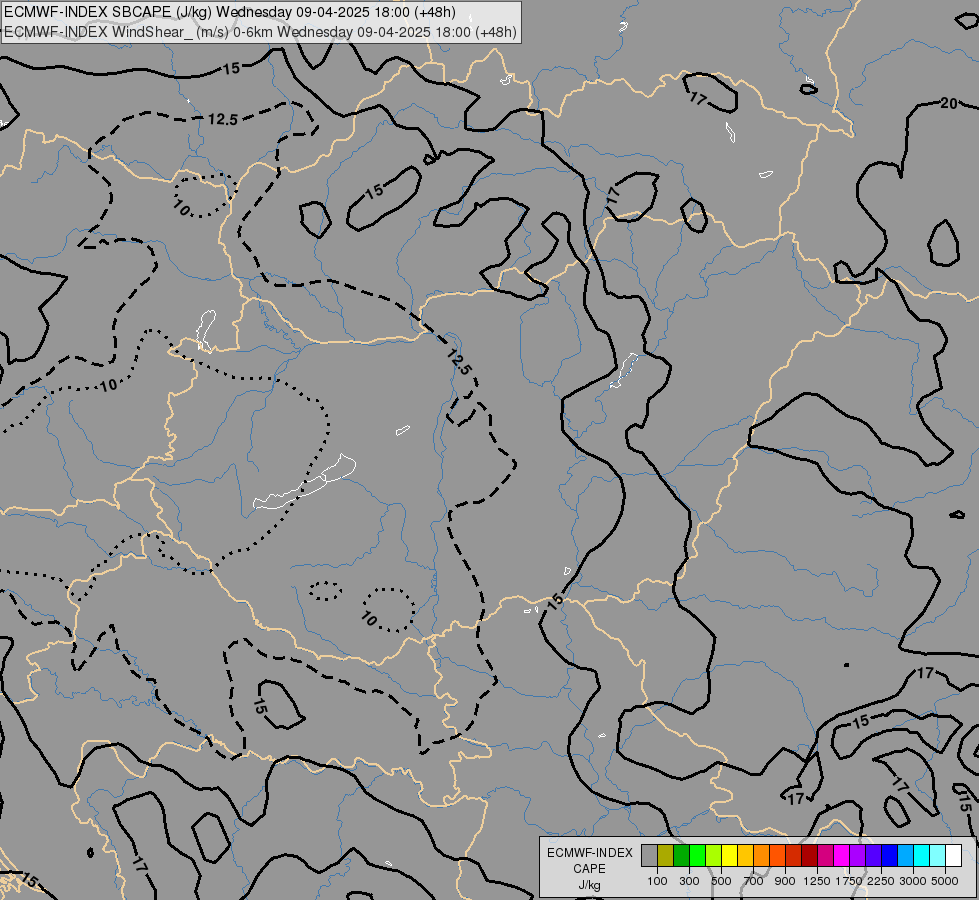Click the WindShear 0-6km title line
Screen dimensions: 979x900
[260, 32]
